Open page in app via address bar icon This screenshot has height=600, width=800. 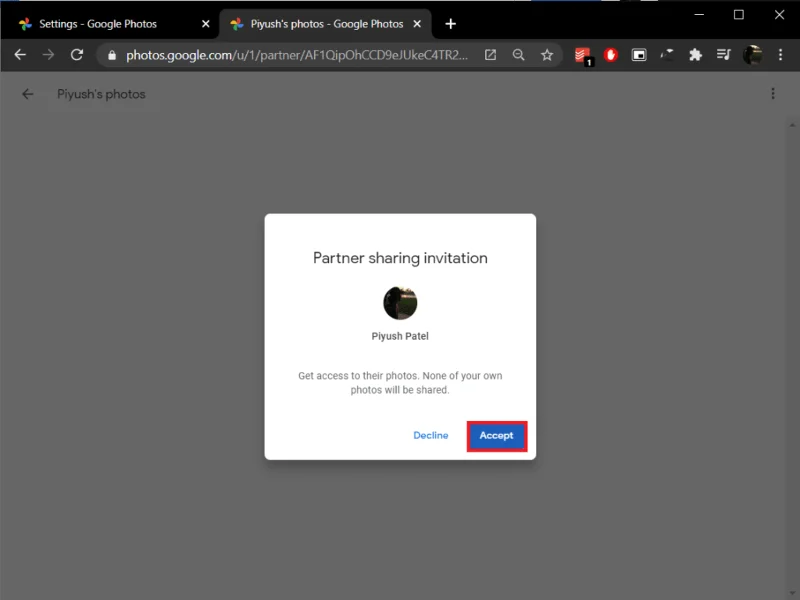[x=490, y=55]
